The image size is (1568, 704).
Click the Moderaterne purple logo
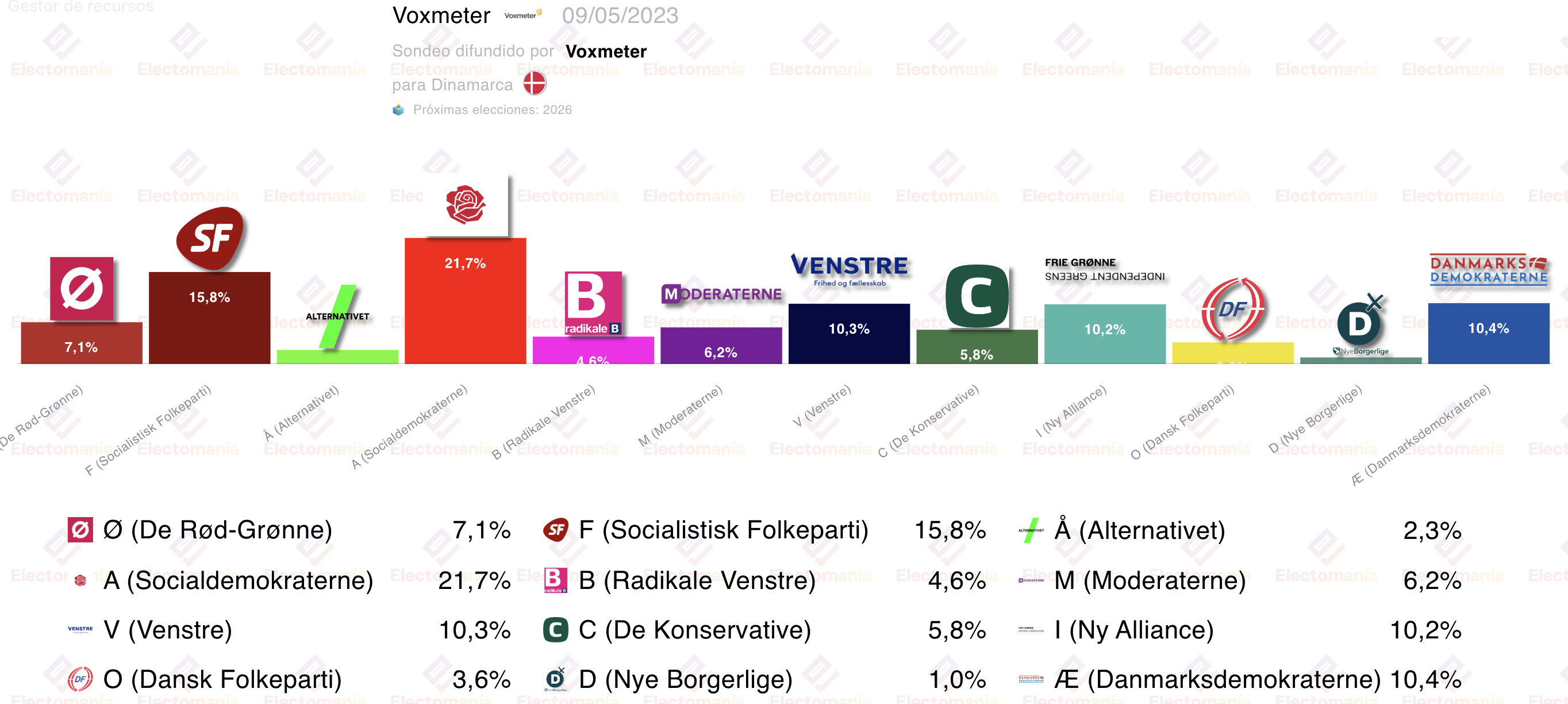[x=721, y=294]
